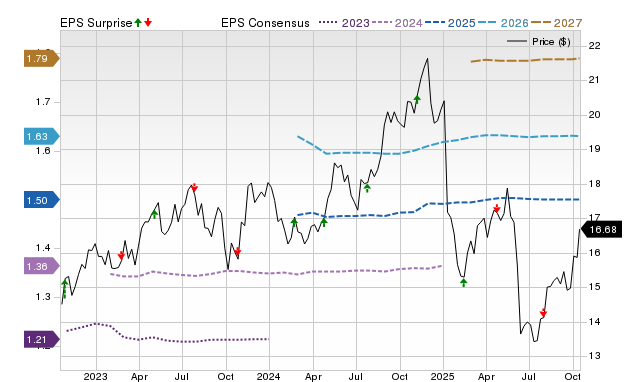The height and width of the screenshot is (382, 640).
Task: Click the light blue 1.63 value tag
Action: [42, 137]
